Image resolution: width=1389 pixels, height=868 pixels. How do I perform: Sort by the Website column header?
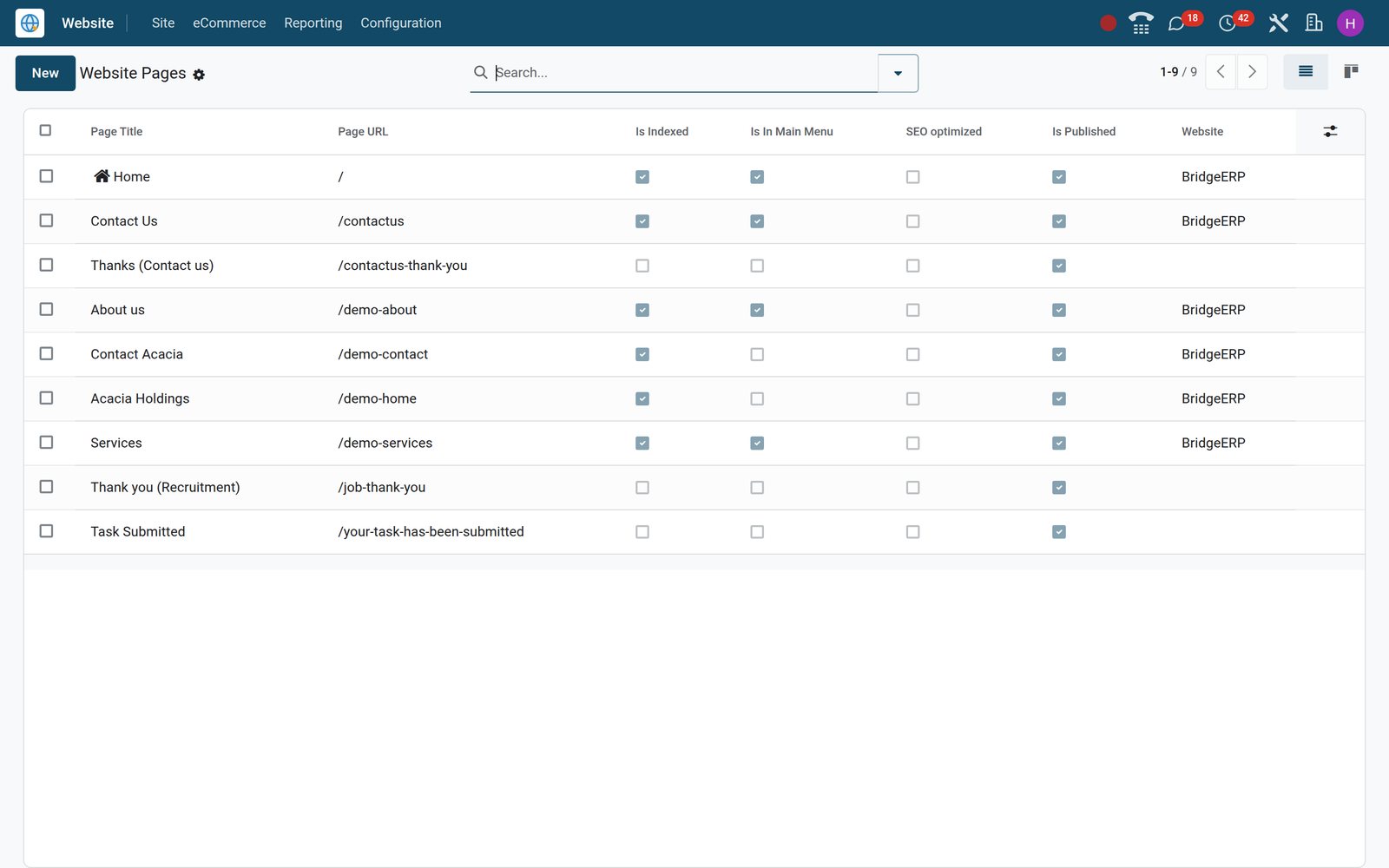point(1202,132)
